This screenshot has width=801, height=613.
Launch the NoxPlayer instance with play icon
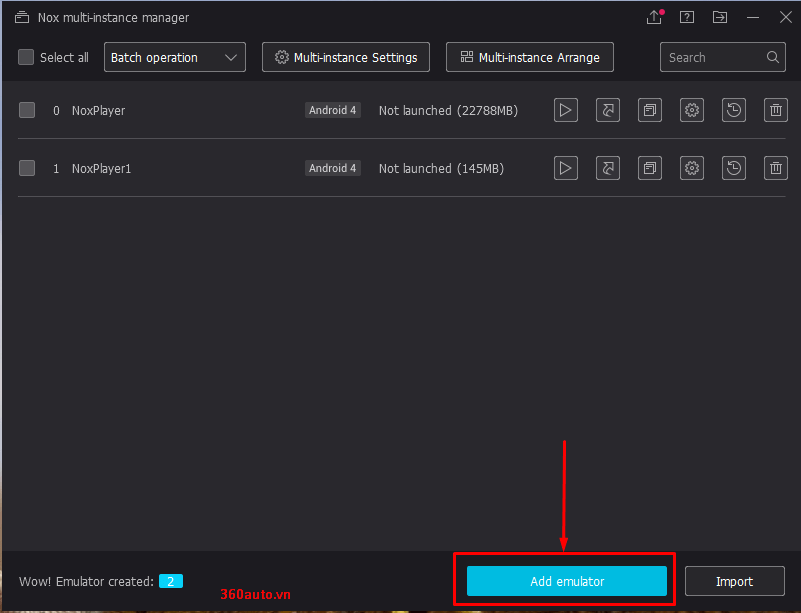click(566, 110)
